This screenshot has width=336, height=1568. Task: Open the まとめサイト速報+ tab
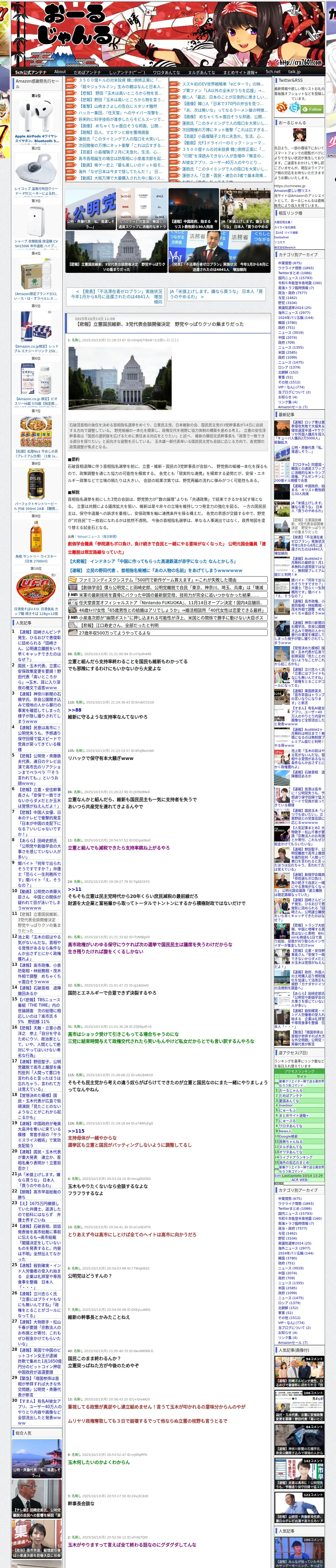(240, 72)
